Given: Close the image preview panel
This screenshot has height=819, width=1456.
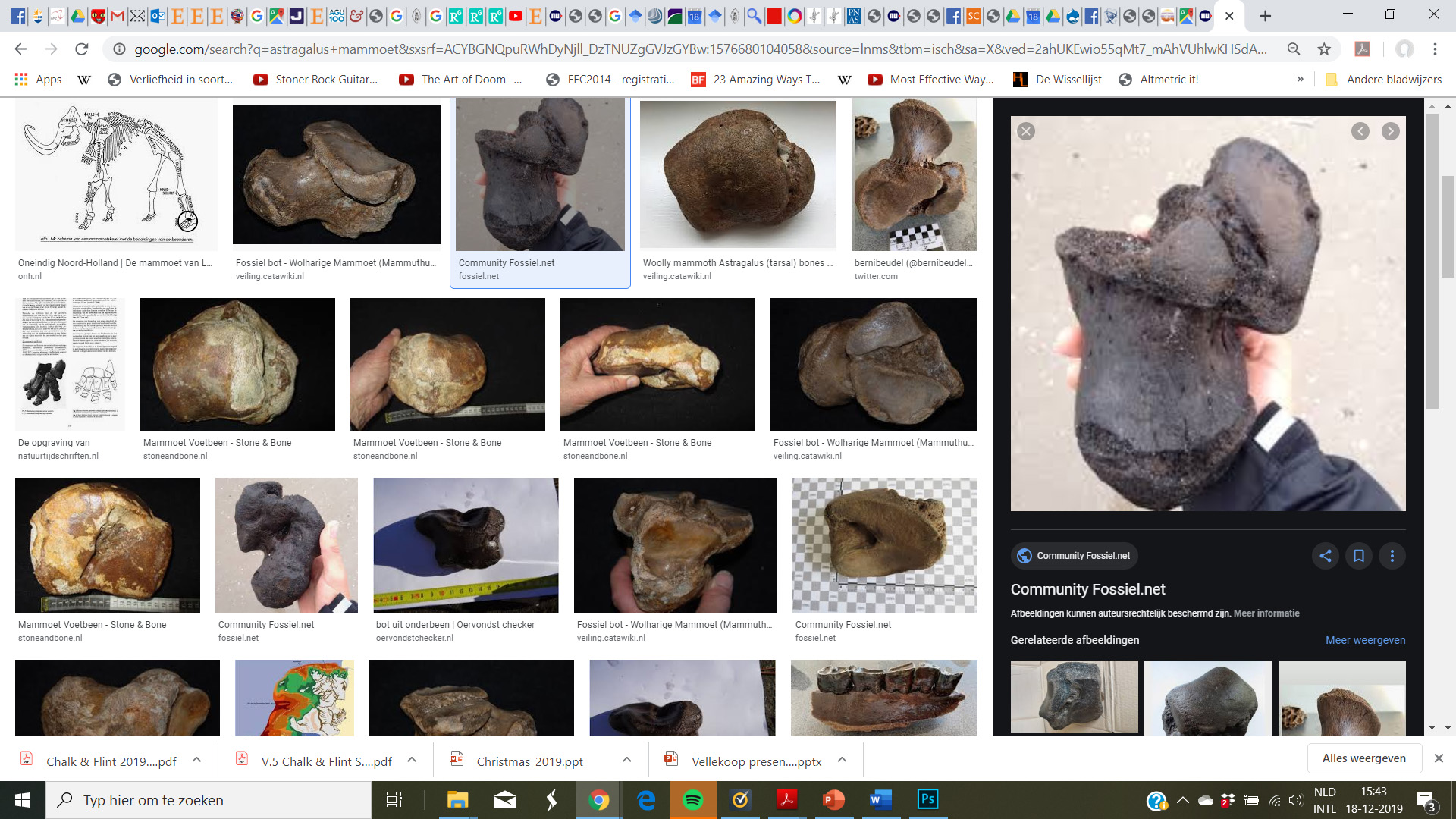Looking at the screenshot, I should click(1026, 131).
